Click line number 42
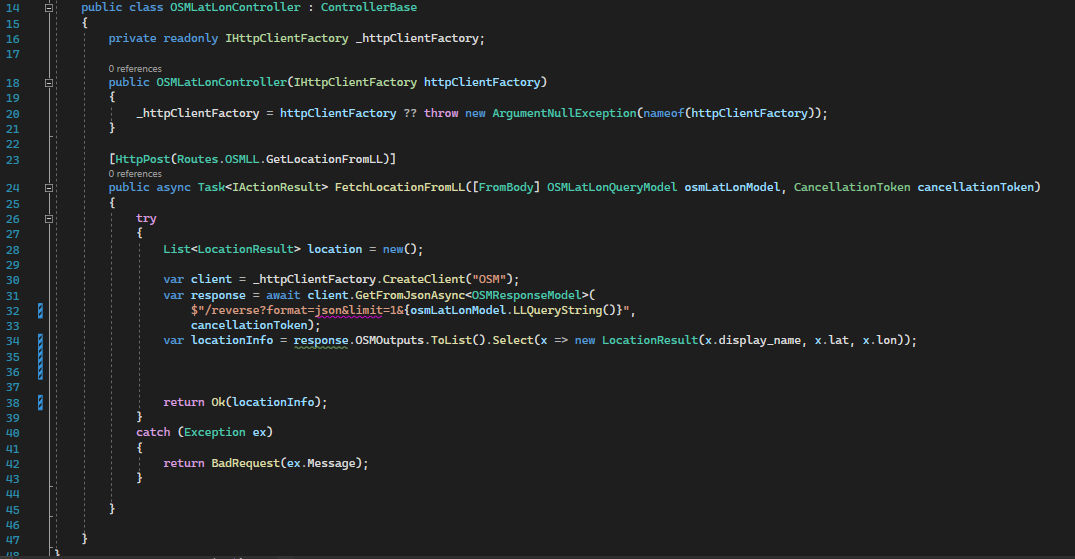 pyautogui.click(x=12, y=464)
